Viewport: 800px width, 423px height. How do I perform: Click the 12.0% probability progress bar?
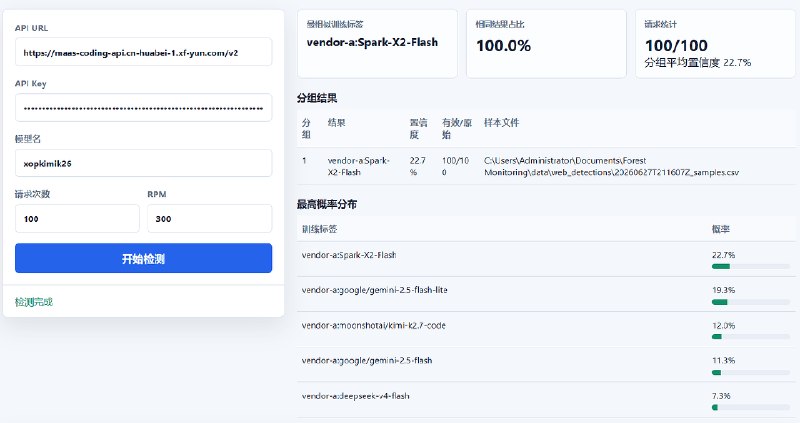click(x=751, y=337)
